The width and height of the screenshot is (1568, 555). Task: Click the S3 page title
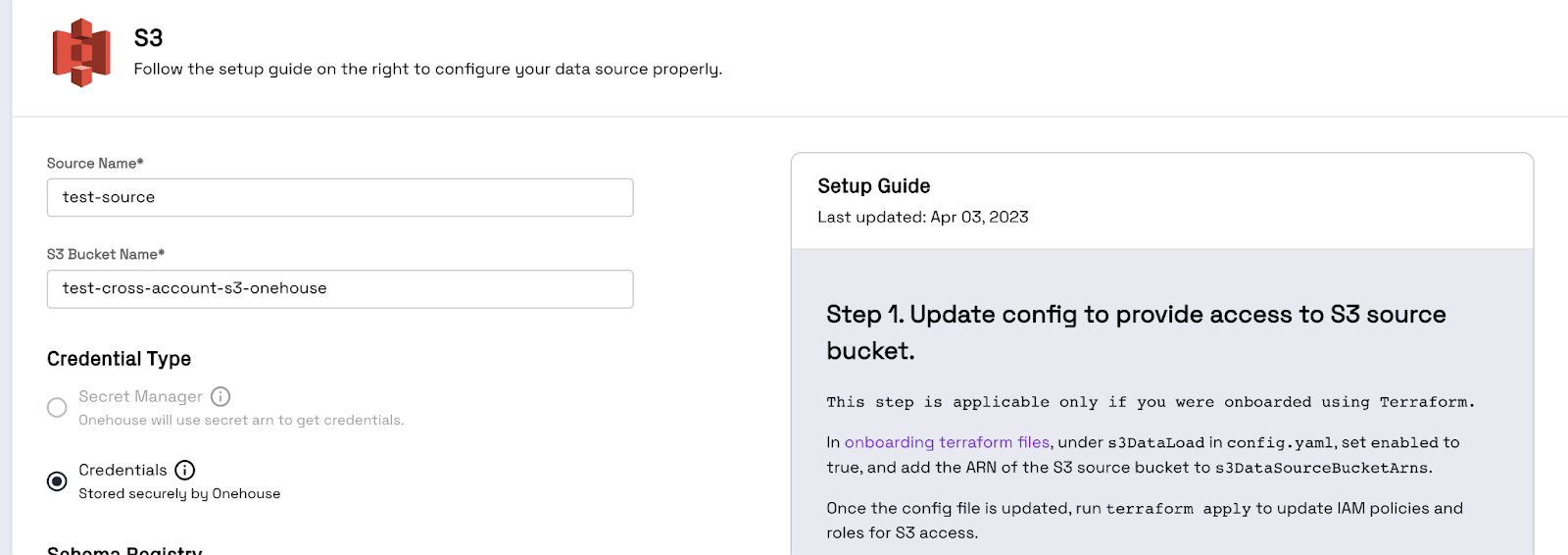coord(149,38)
